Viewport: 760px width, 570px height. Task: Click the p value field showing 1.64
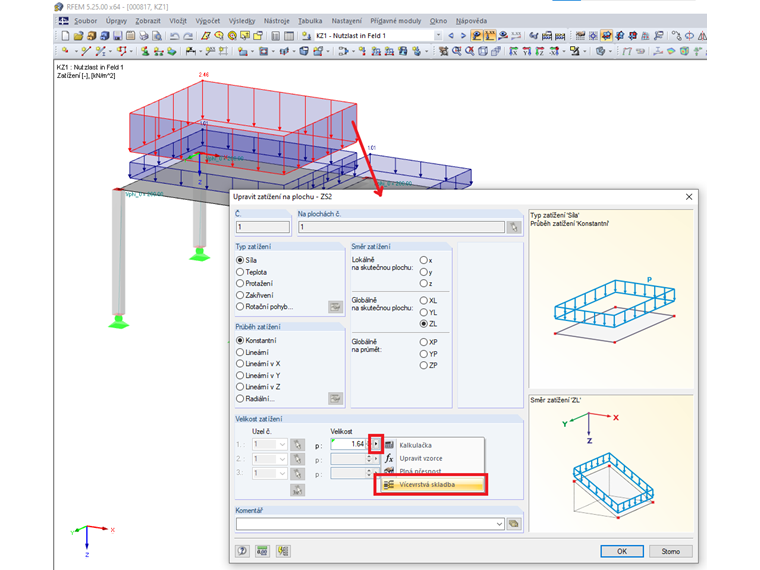(348, 444)
